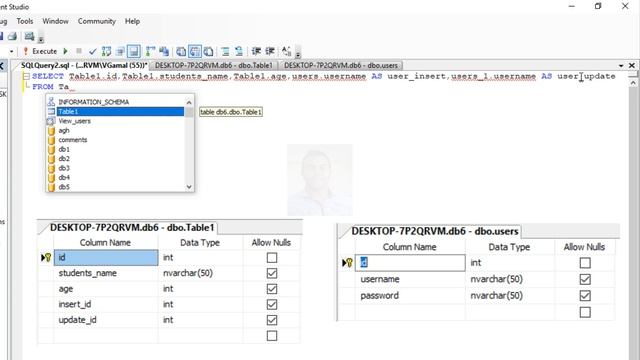Image resolution: width=640 pixels, height=360 pixels.
Task: Click the autocomplete list scrollbar thumb
Action: pyautogui.click(x=189, y=112)
